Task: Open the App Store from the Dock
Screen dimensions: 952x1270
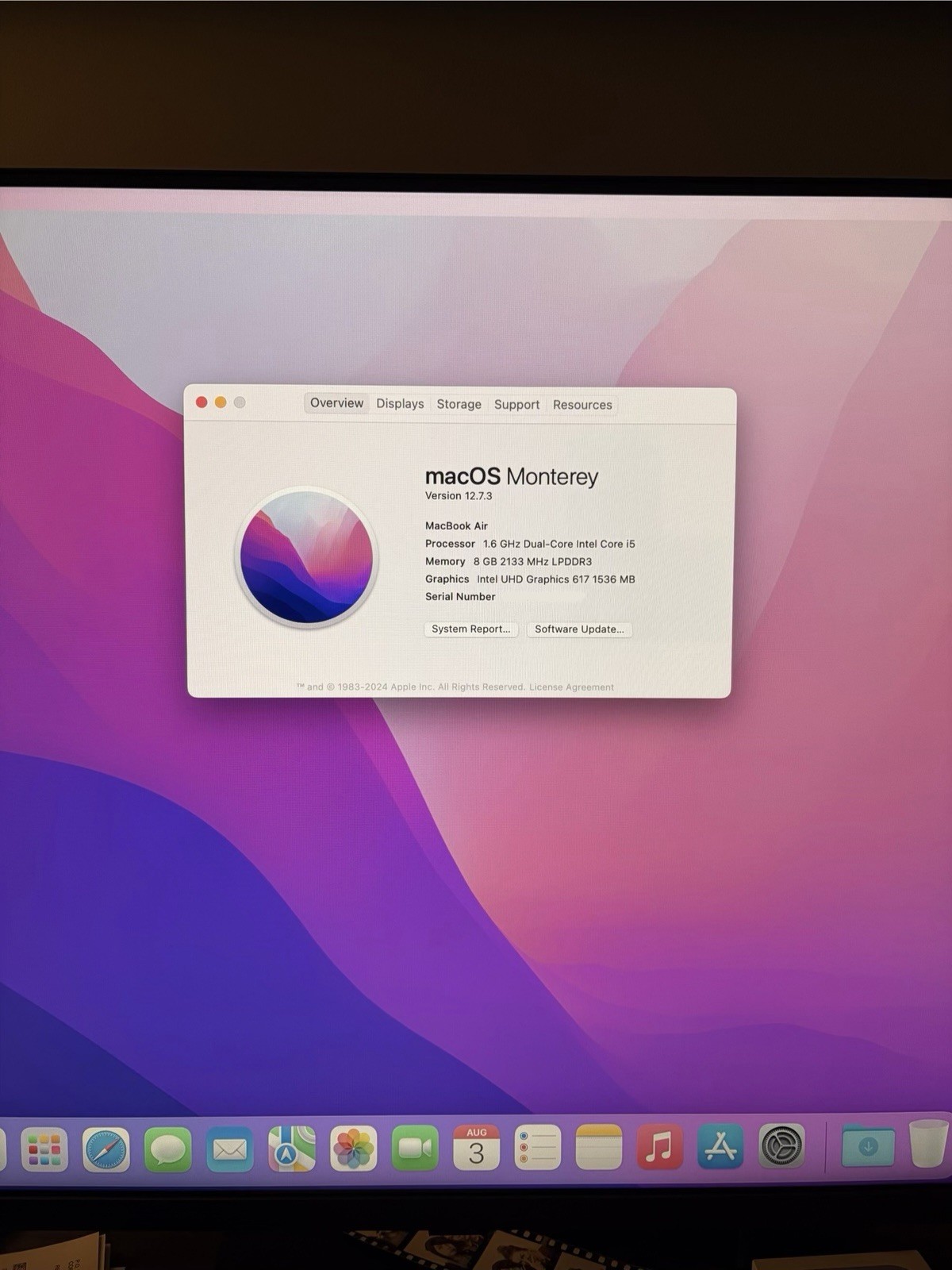Action: (720, 1146)
